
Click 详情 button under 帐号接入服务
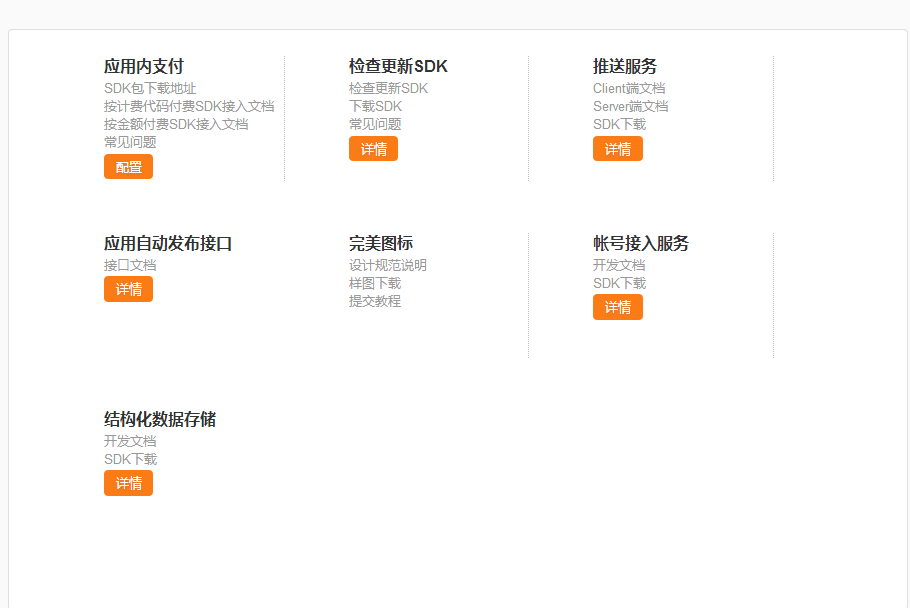(x=617, y=307)
